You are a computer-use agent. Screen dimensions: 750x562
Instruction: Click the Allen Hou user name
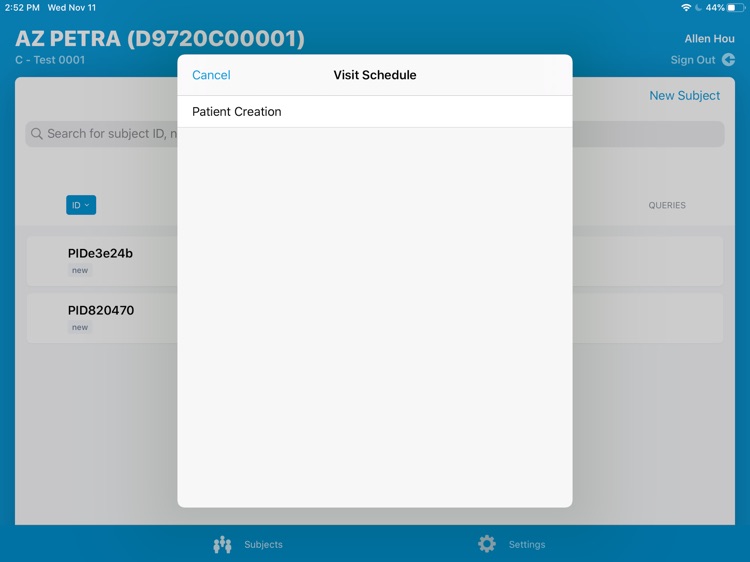pyautogui.click(x=709, y=39)
